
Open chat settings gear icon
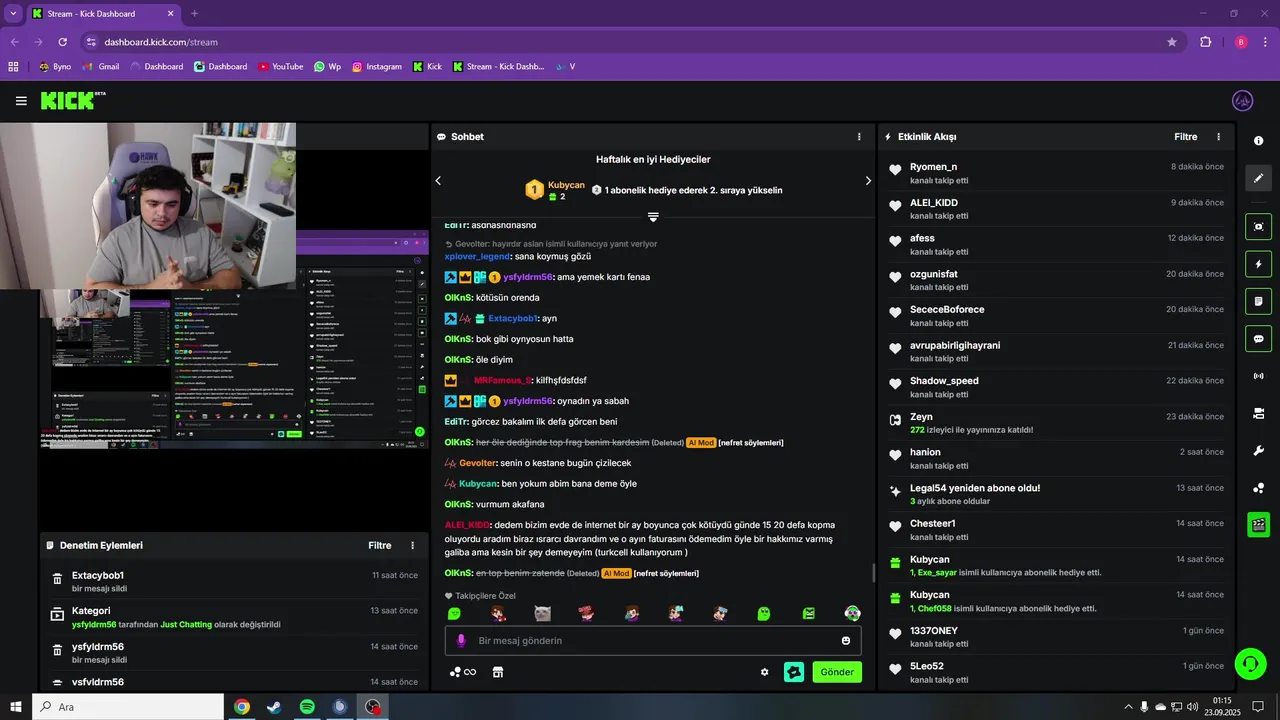pyautogui.click(x=765, y=672)
